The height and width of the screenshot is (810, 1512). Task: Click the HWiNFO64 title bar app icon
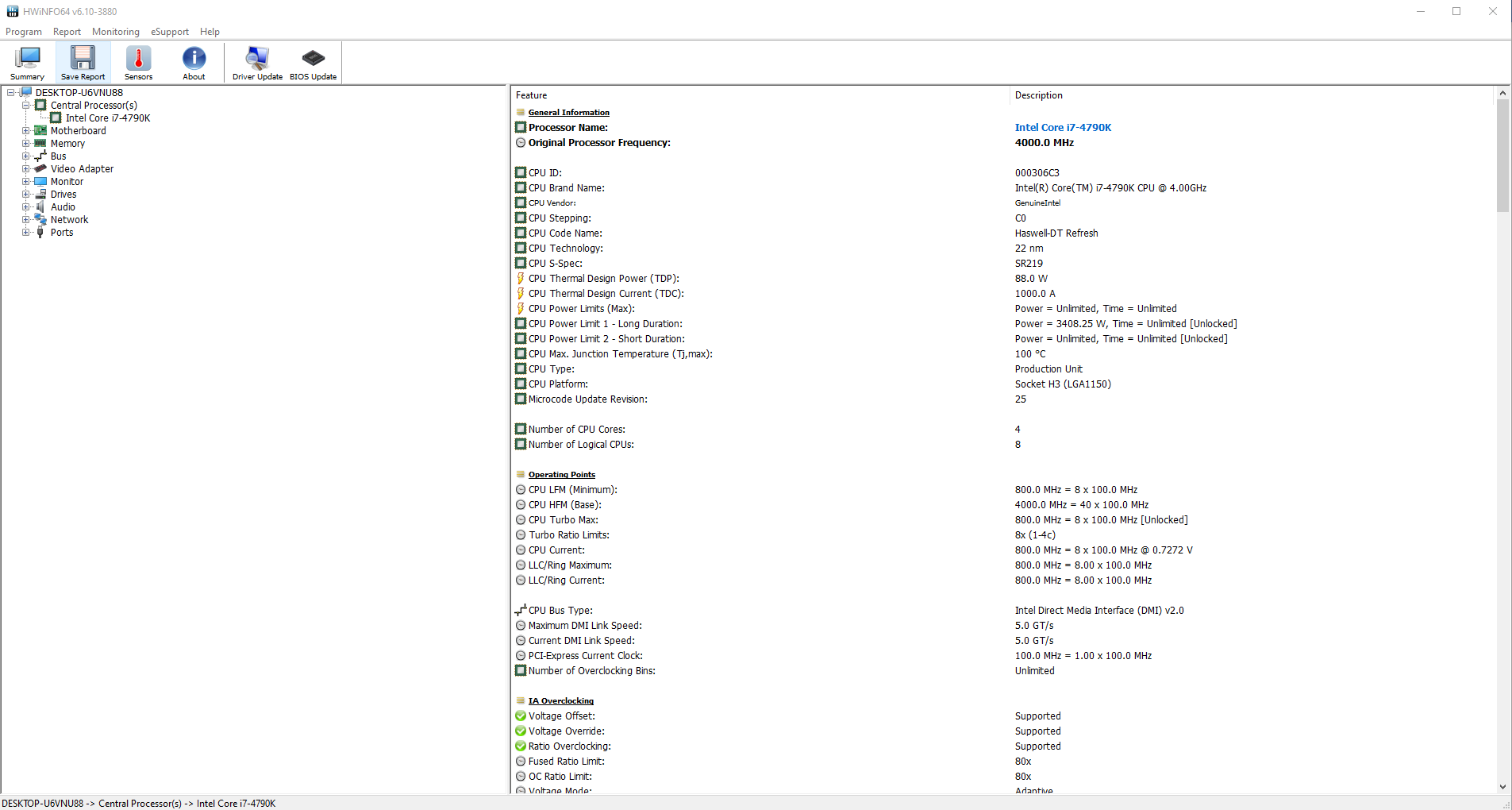[x=13, y=11]
